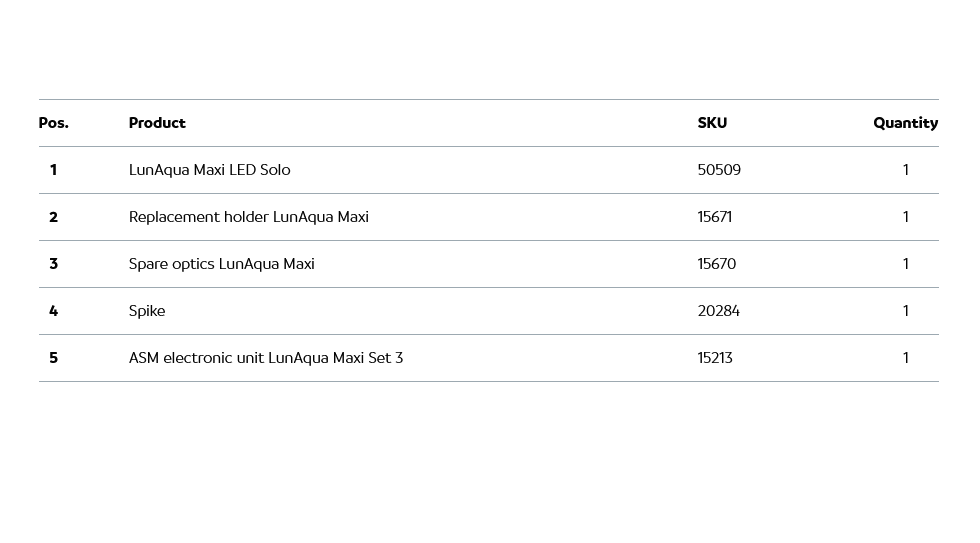980x543 pixels.
Task: Click the Quantity column header
Action: [x=905, y=123]
